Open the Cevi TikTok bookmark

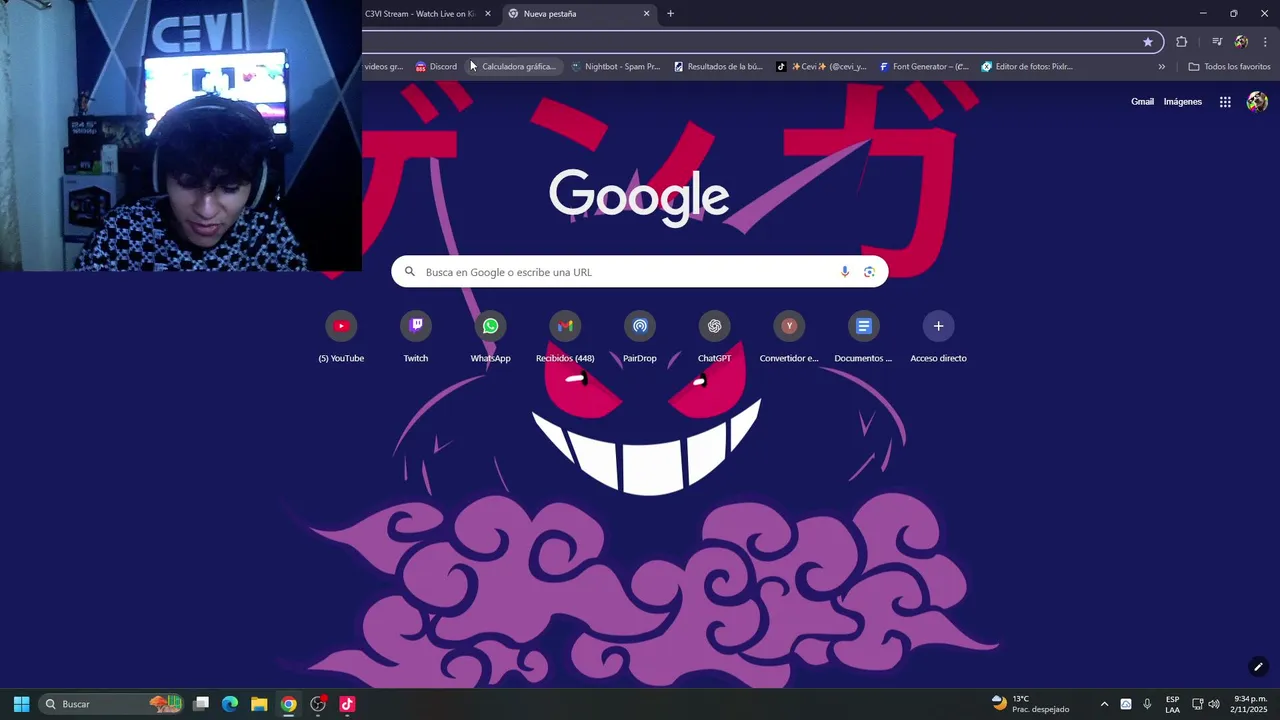click(x=822, y=67)
